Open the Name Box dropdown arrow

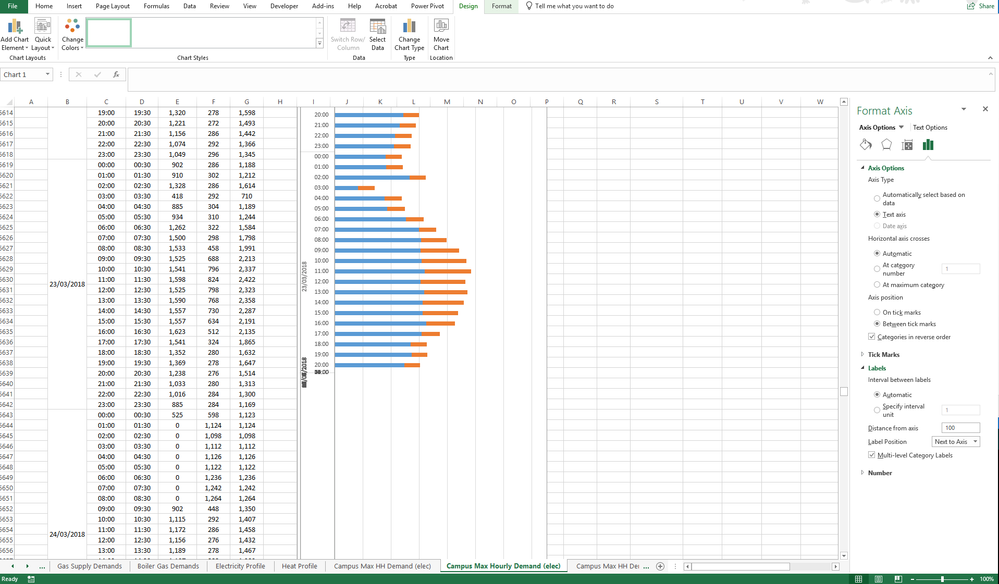pos(47,75)
